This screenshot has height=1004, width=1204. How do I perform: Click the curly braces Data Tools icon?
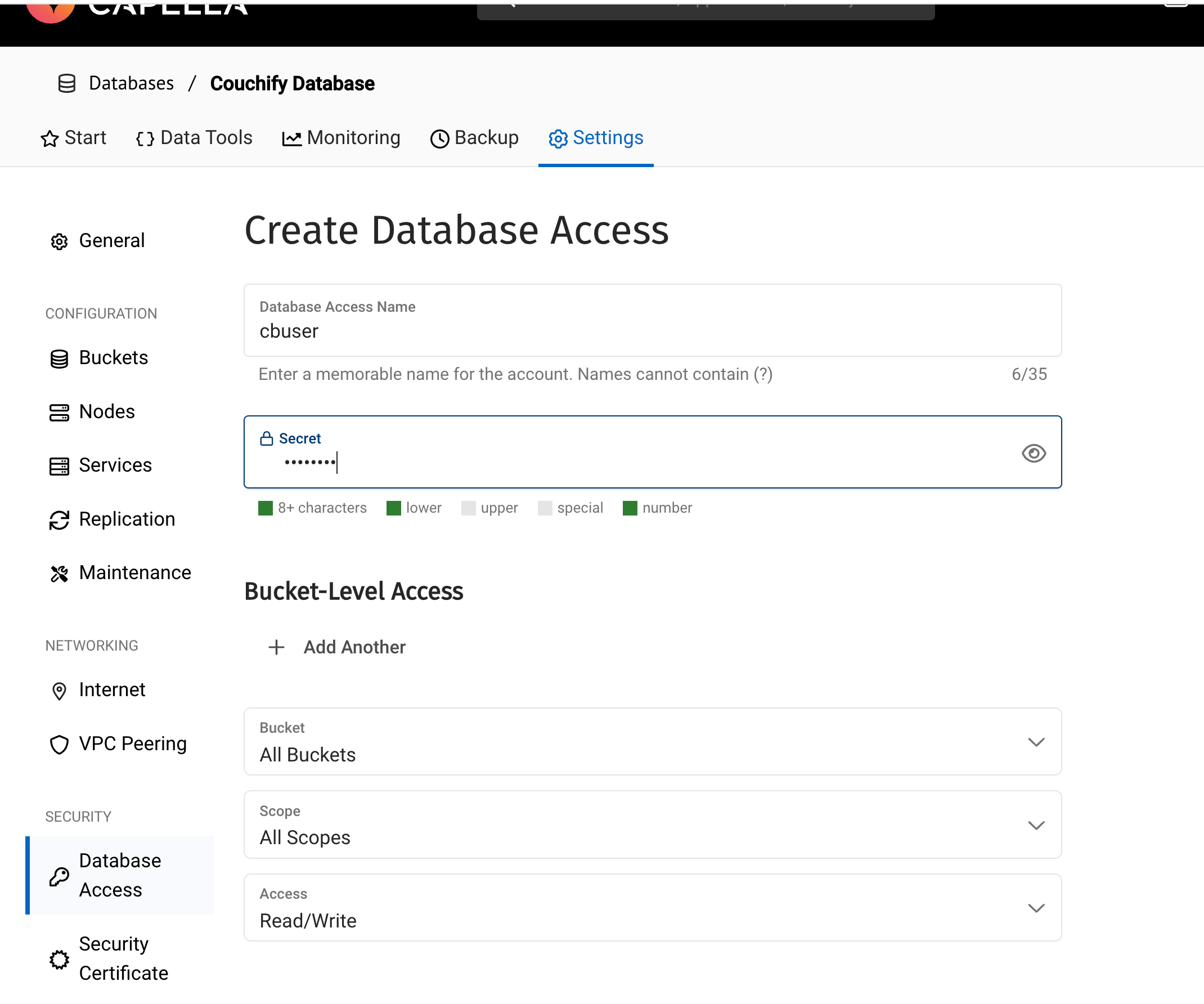(145, 139)
